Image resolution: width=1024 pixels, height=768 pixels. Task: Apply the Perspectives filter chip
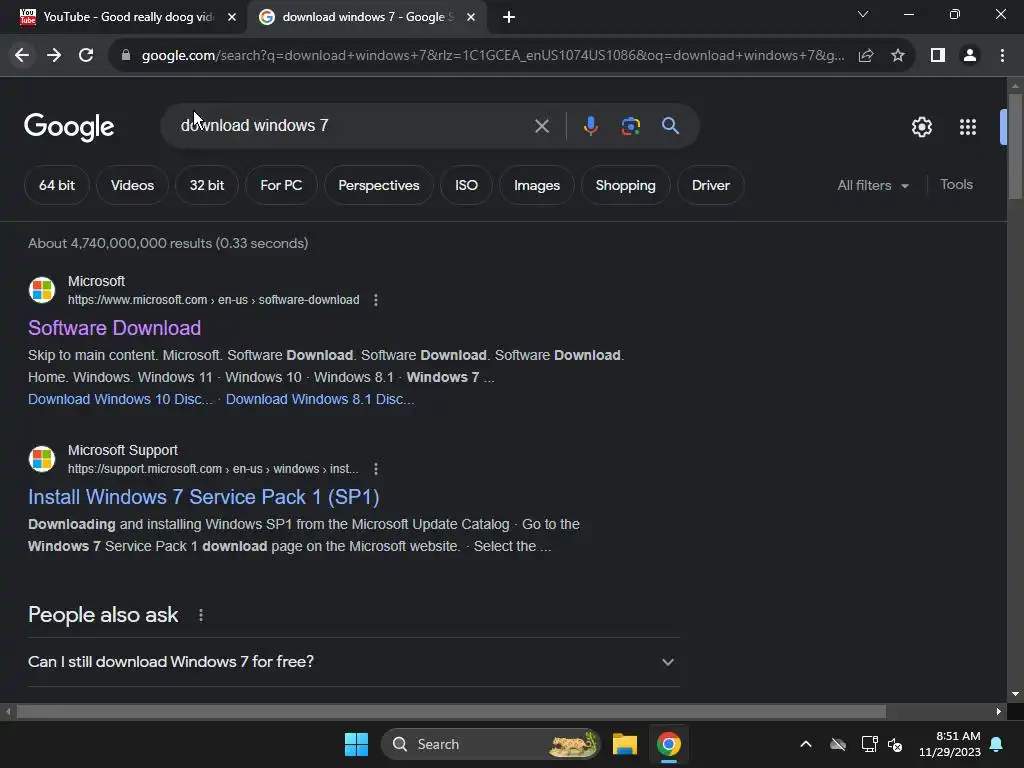(x=379, y=185)
